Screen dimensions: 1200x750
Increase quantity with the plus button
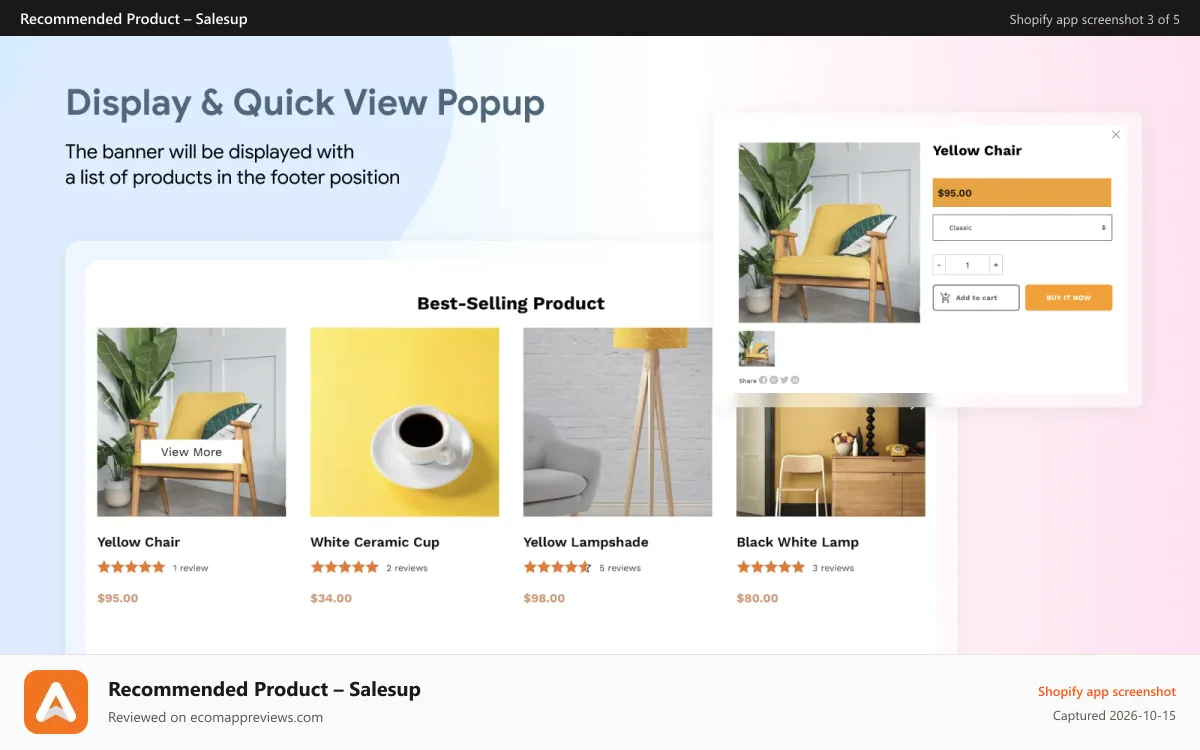coord(996,265)
